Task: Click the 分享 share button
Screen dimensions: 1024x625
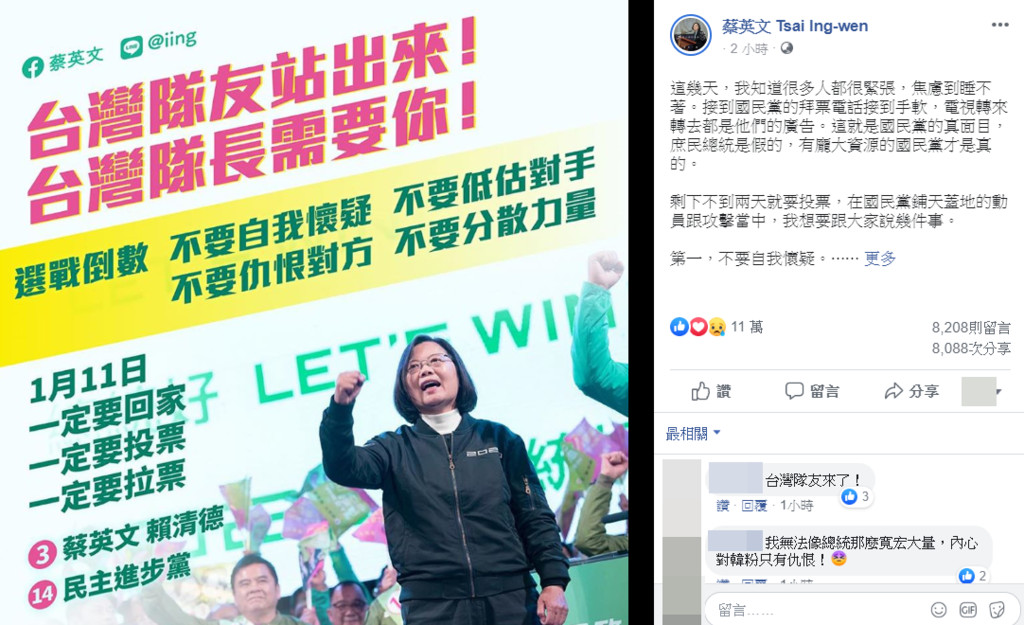Action: (912, 391)
